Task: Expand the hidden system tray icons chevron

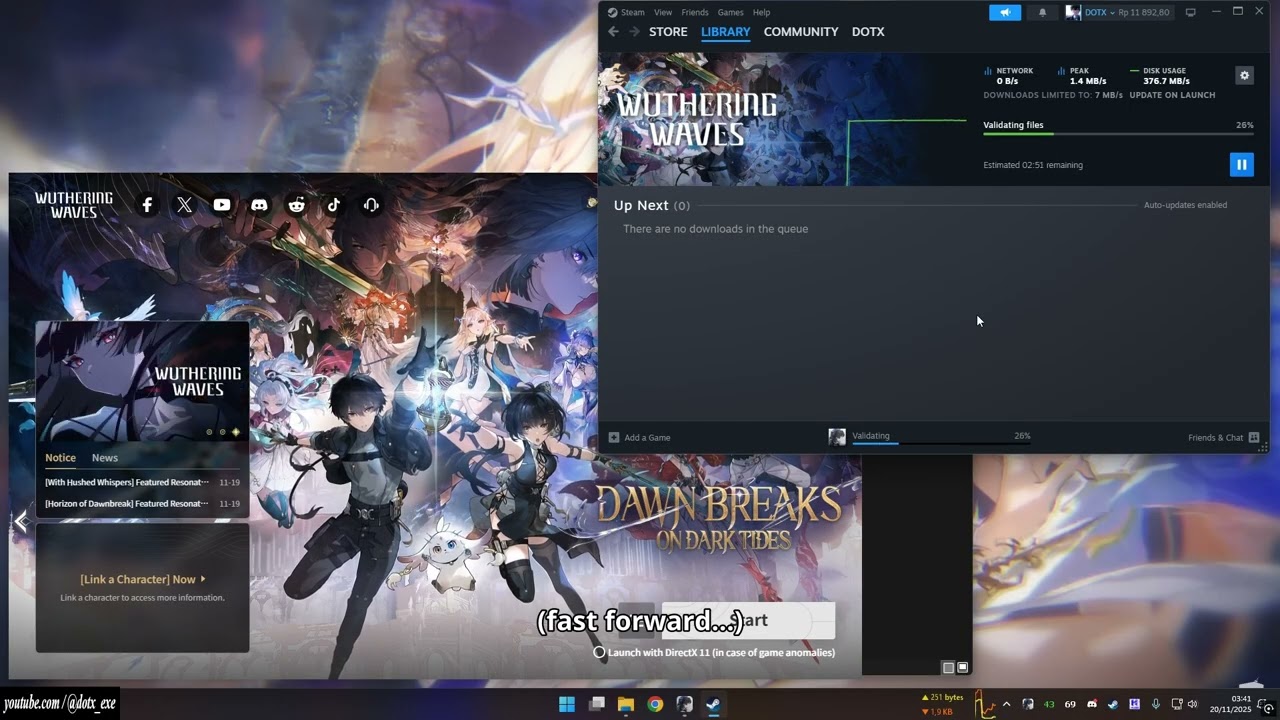Action: pos(1006,704)
